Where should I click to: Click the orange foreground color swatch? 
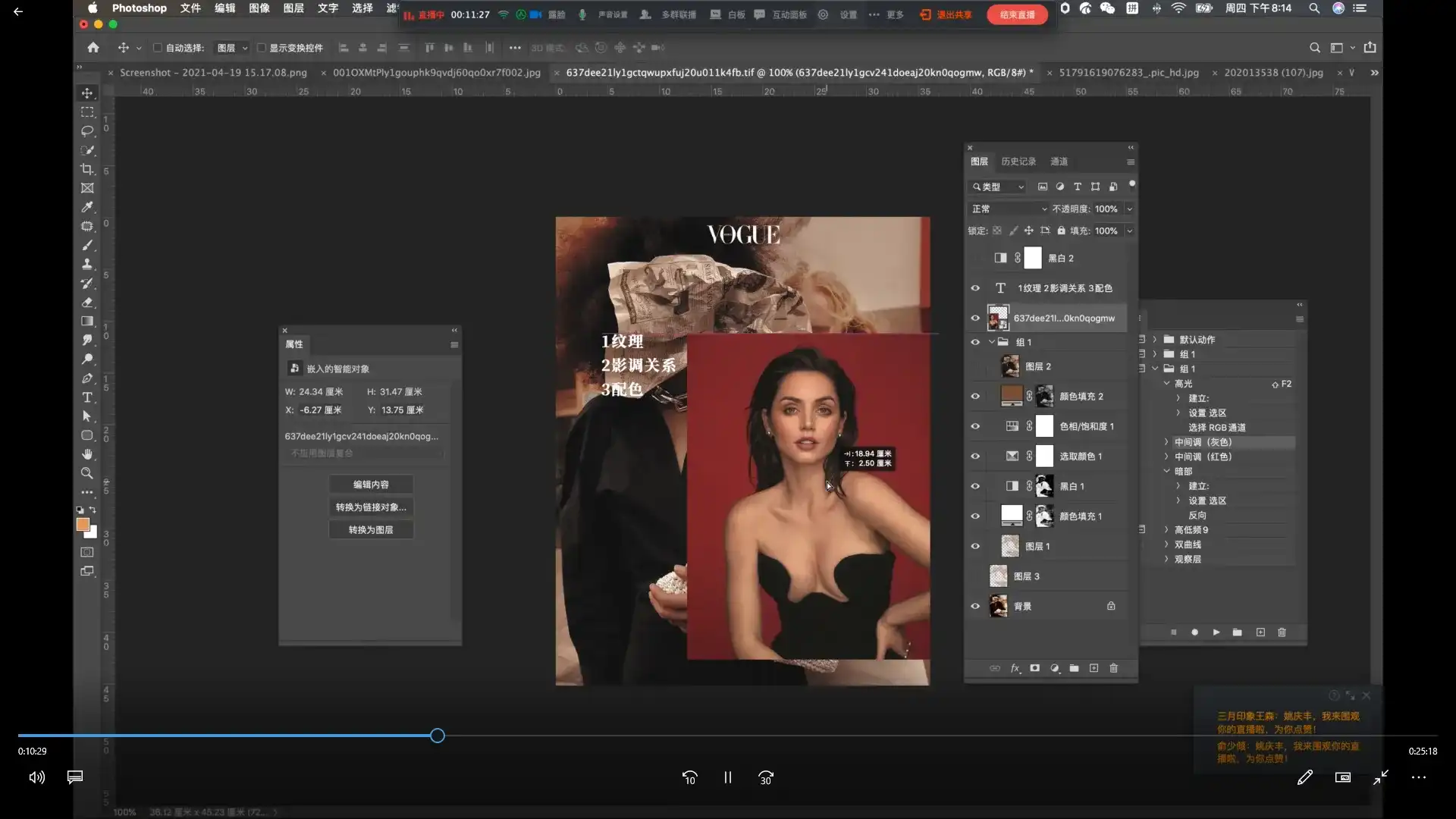(x=83, y=524)
